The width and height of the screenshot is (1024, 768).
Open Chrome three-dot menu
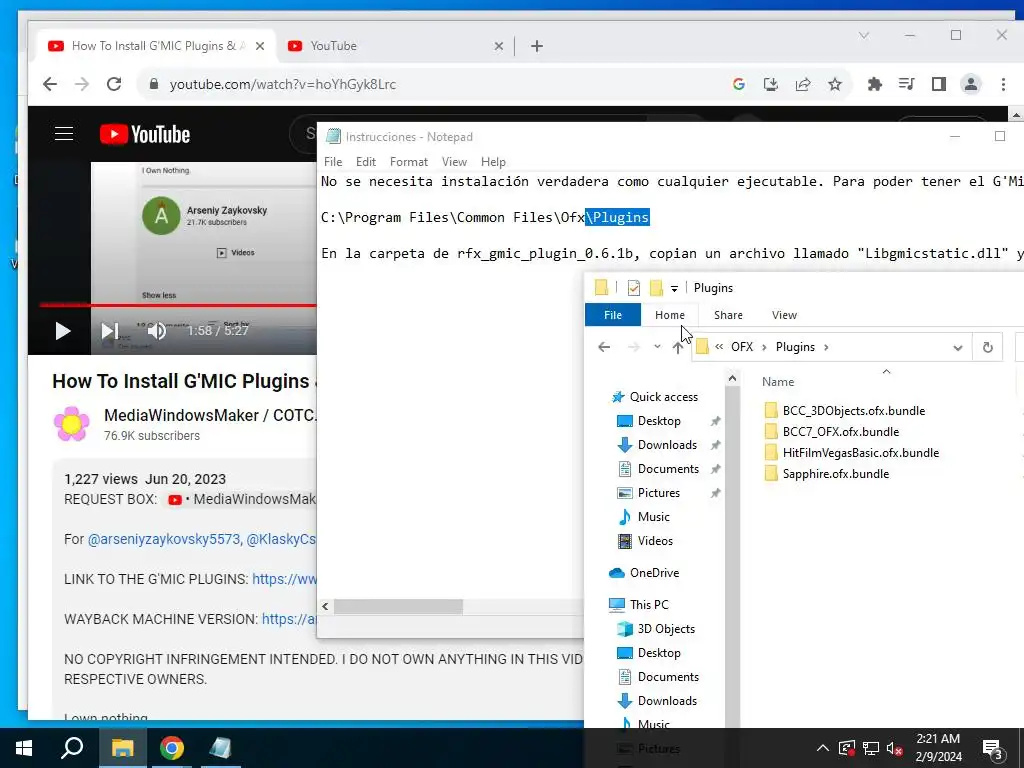[1003, 84]
